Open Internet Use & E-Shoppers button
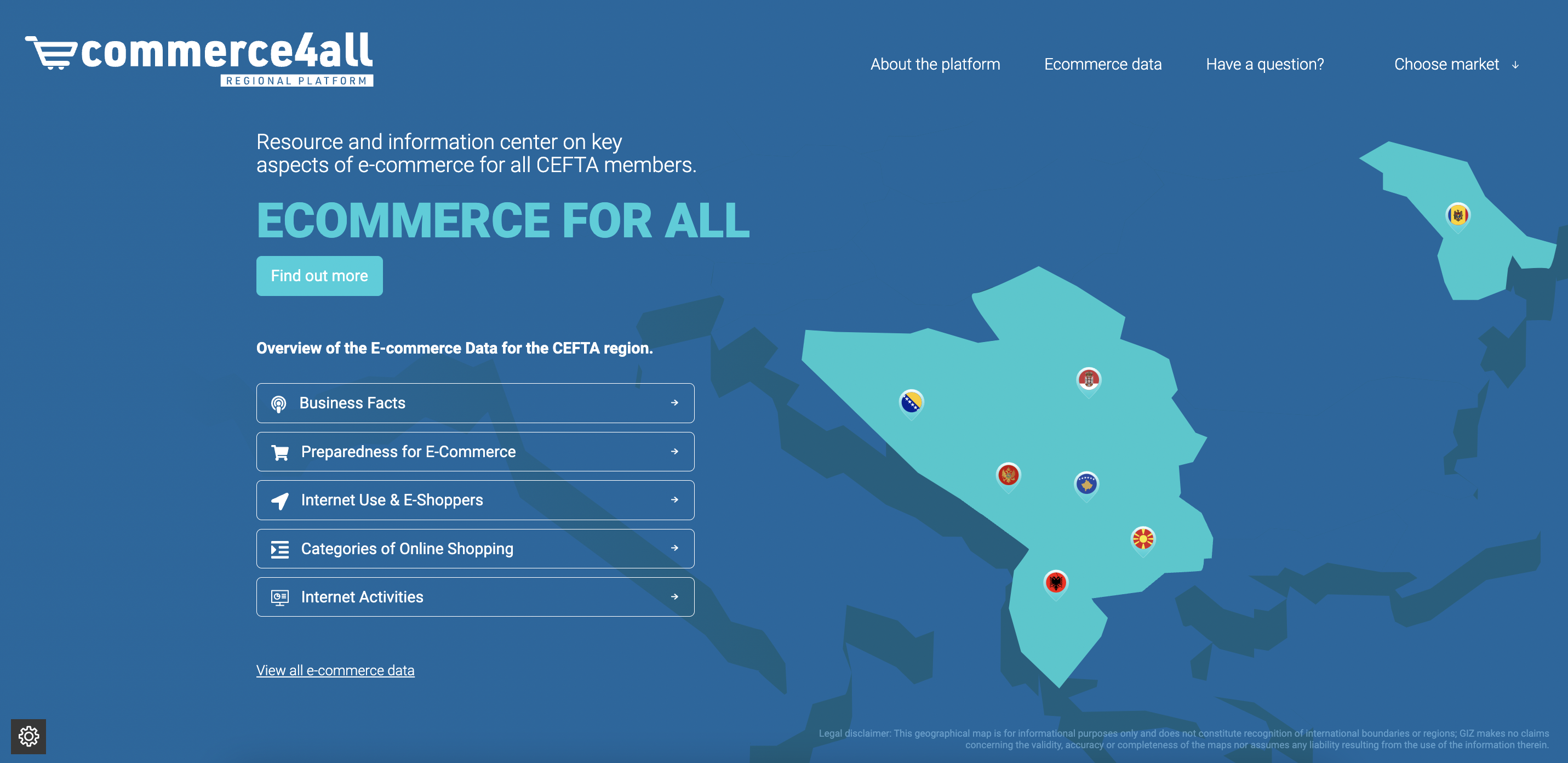The image size is (1568, 763). tap(475, 500)
